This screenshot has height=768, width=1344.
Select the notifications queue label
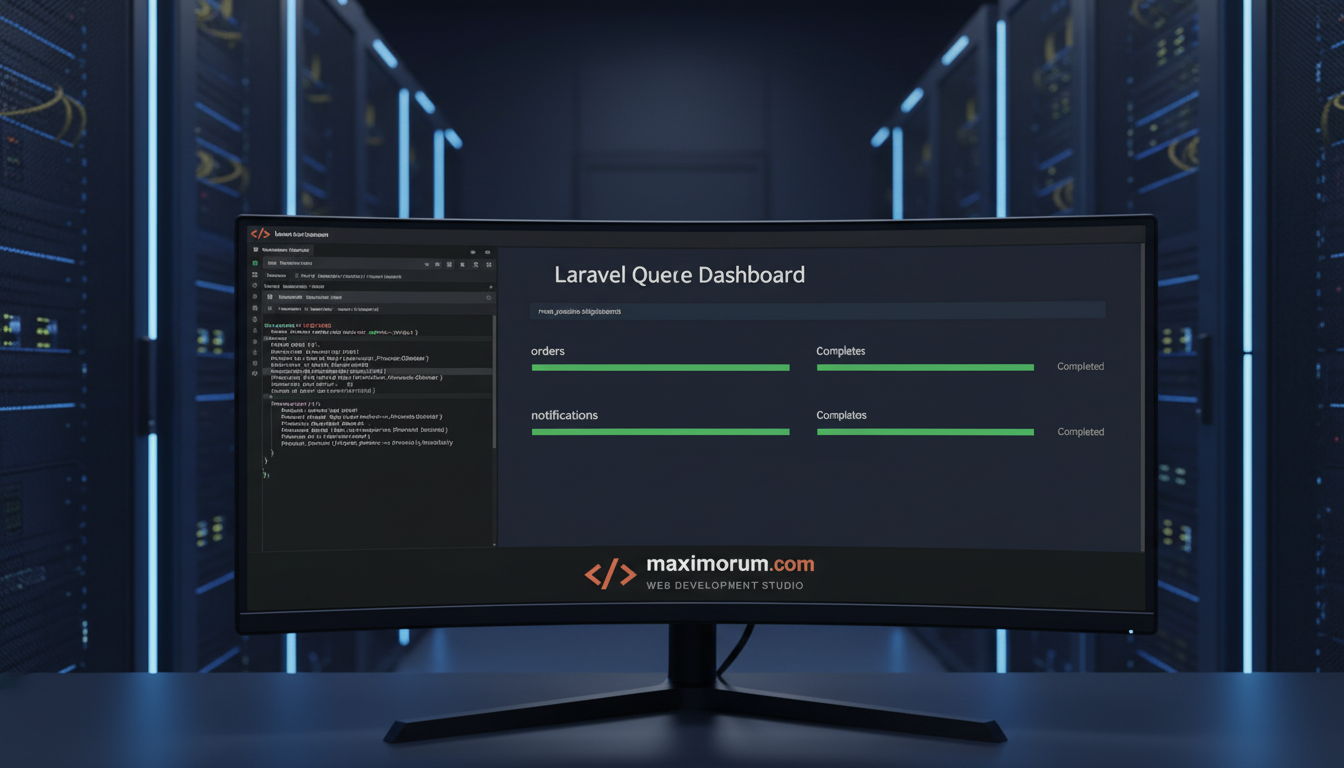(564, 415)
